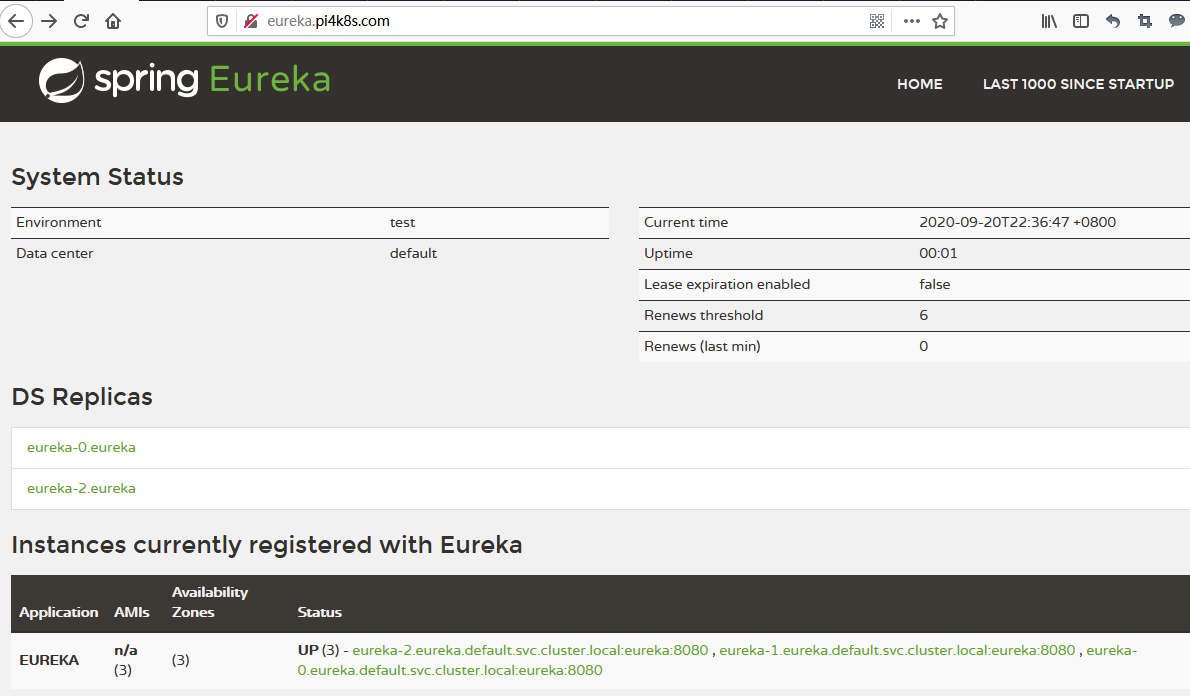Click the n/a (3) AMIs cell
Viewport: 1190px width, 696px height.
tap(125, 660)
